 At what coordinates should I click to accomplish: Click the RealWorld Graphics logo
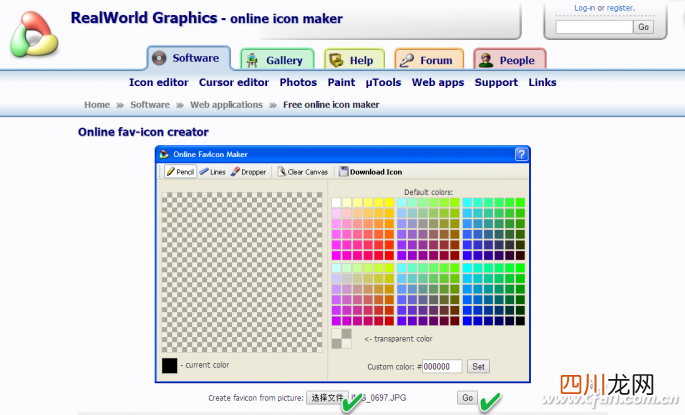point(34,34)
